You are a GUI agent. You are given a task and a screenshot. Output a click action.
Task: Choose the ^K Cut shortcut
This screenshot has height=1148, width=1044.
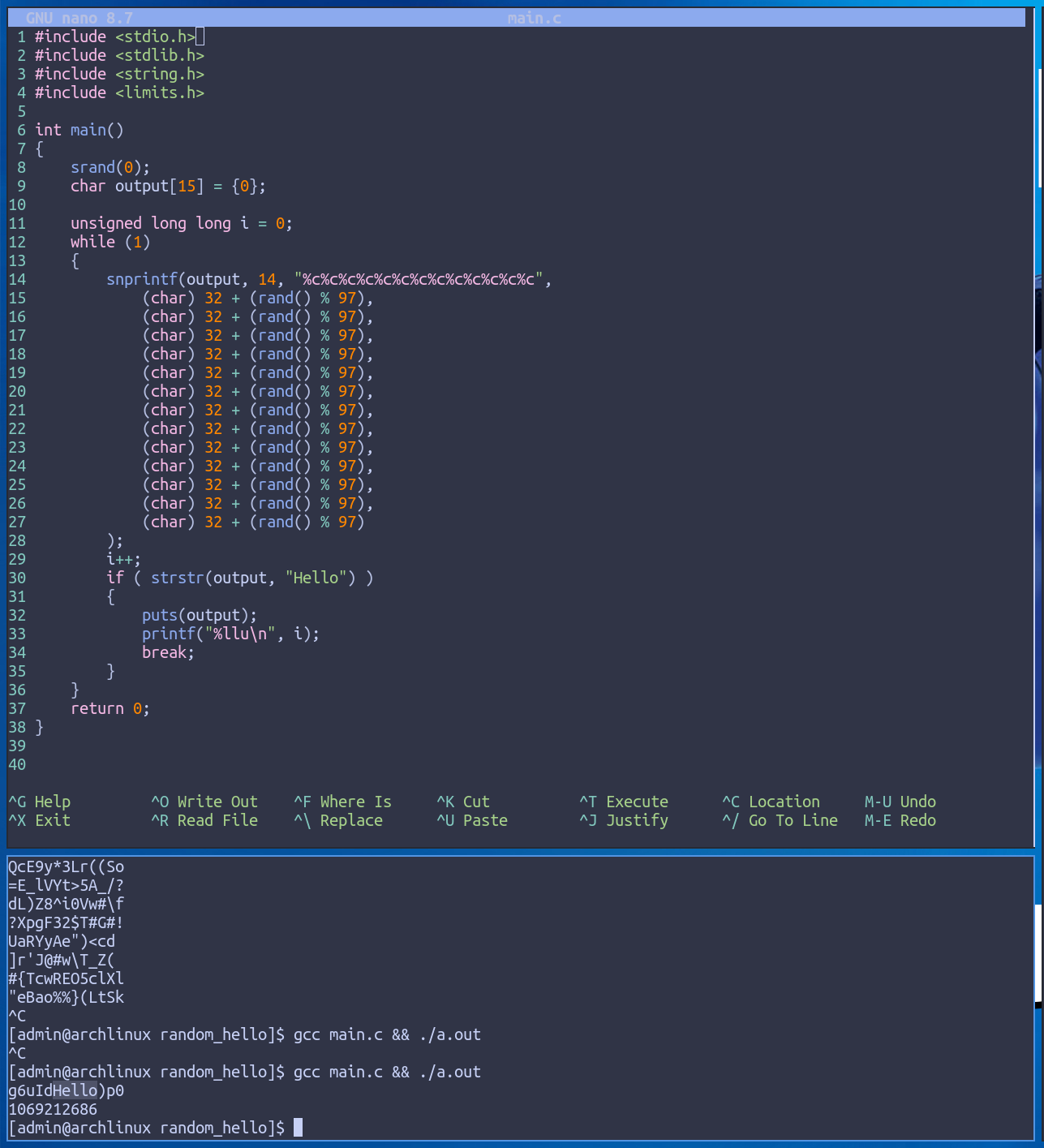click(x=463, y=802)
